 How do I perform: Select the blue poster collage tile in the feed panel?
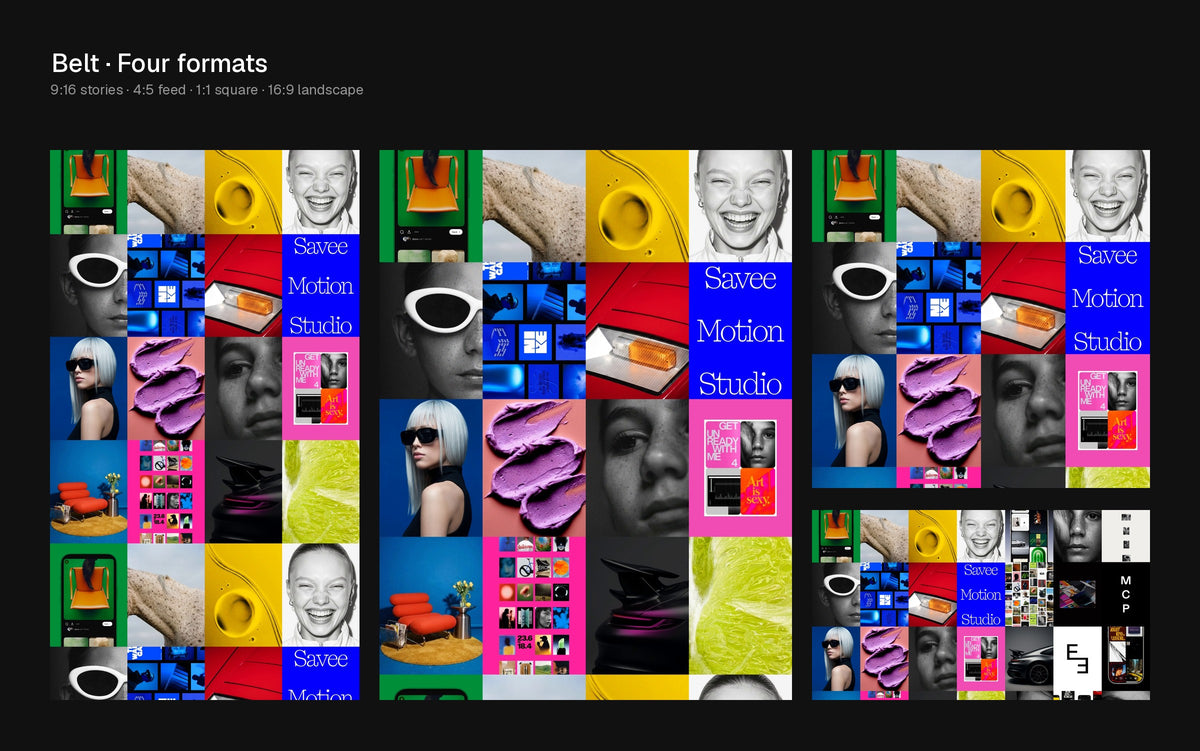[534, 331]
